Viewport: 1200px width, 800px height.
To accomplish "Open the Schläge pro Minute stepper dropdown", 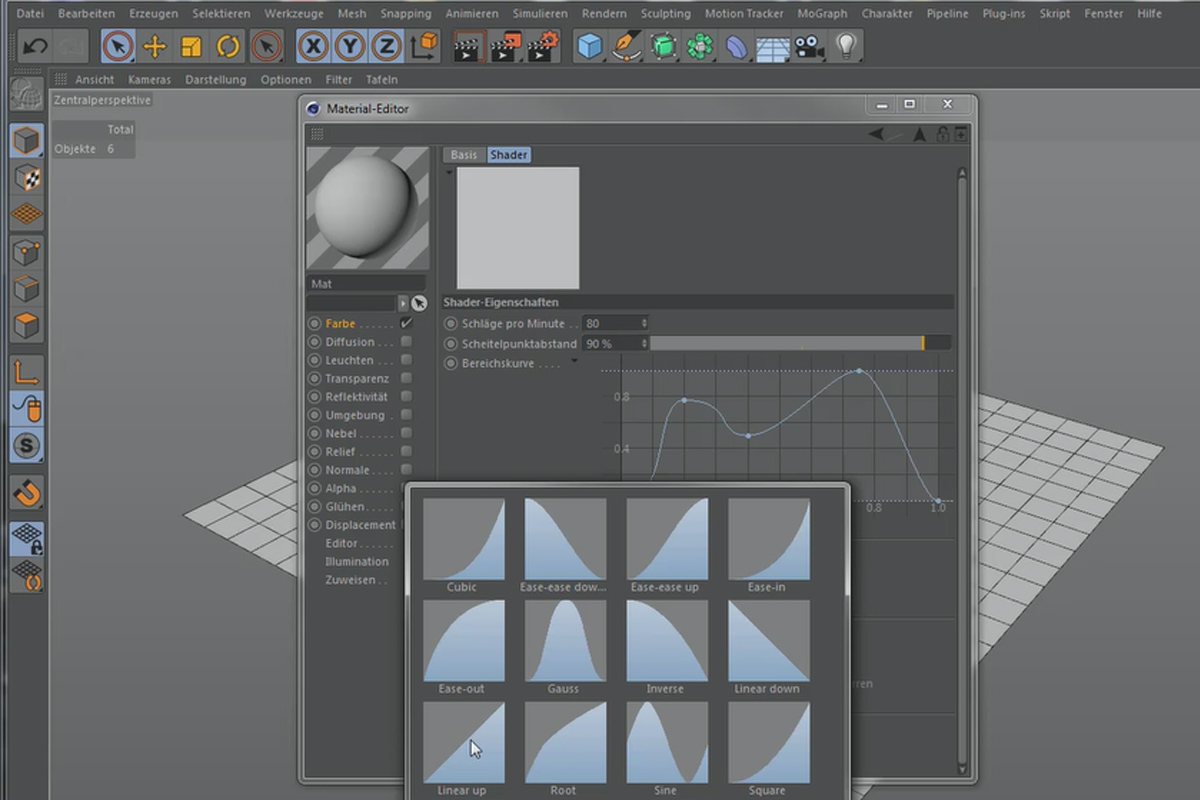I will click(x=645, y=323).
